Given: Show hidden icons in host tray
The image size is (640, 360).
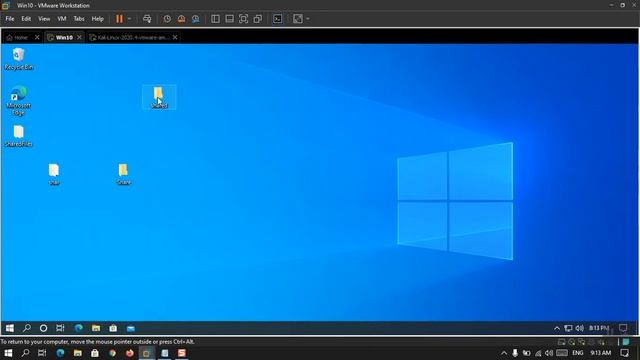Looking at the screenshot, I should pyautogui.click(x=504, y=353).
